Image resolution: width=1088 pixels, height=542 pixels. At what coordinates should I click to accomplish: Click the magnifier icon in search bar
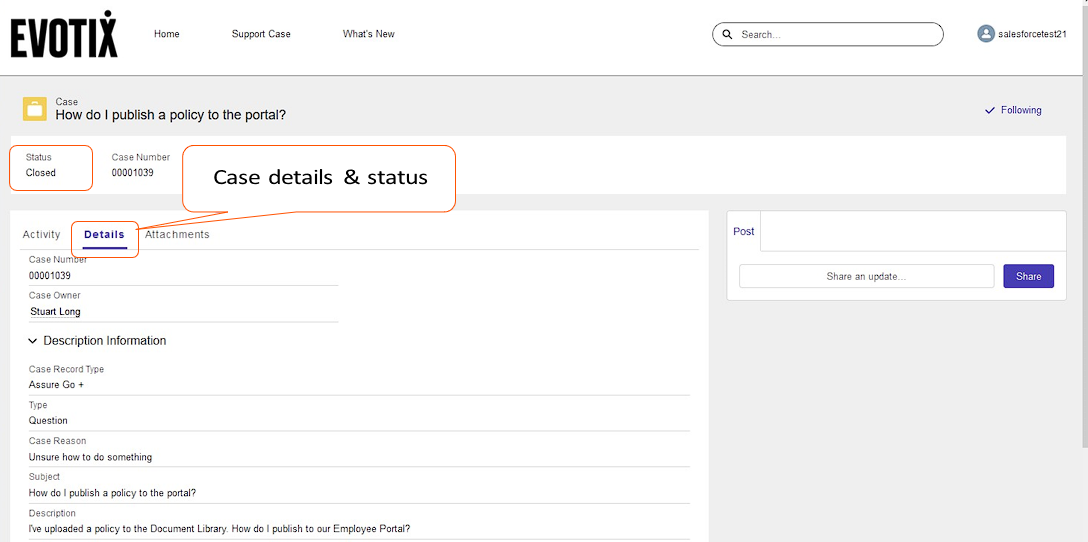(x=727, y=35)
